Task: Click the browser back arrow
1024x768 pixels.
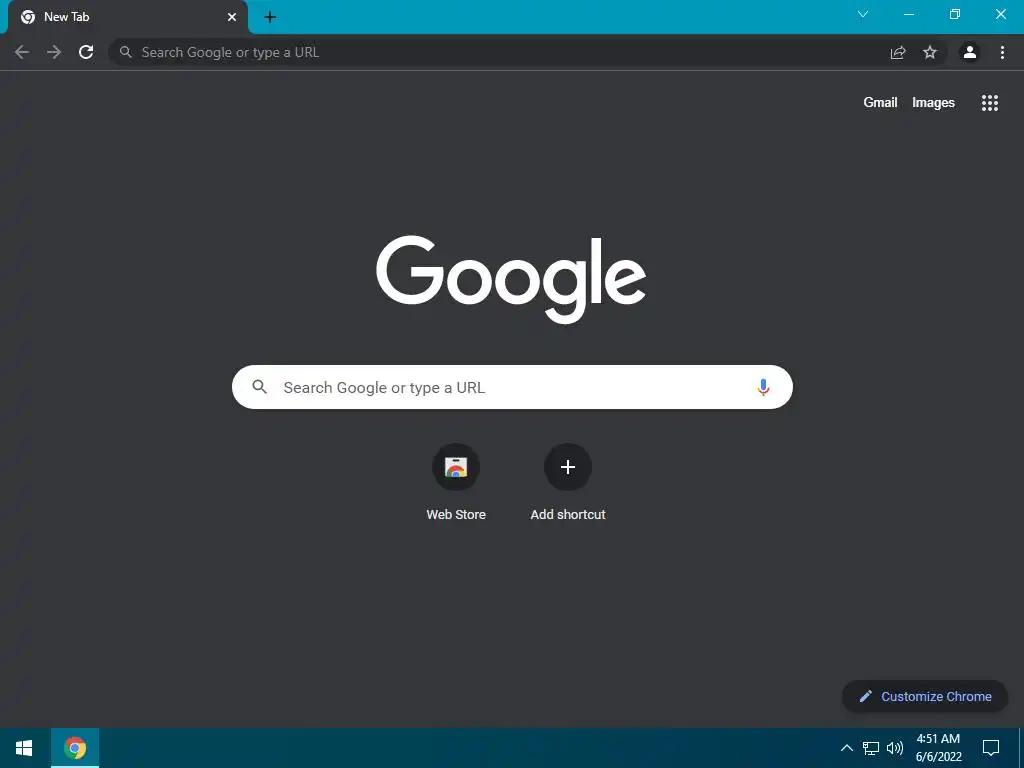Action: click(x=22, y=52)
